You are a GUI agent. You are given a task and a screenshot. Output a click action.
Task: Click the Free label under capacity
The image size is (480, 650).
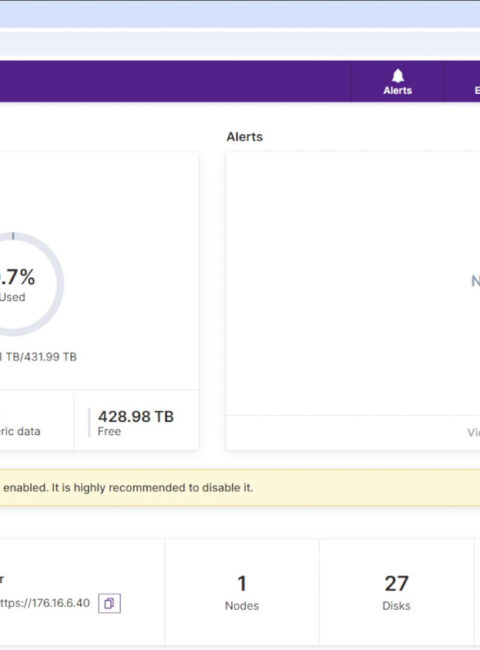click(x=109, y=432)
